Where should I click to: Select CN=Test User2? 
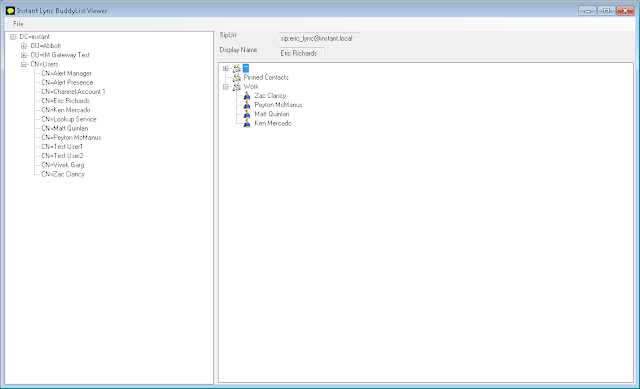pyautogui.click(x=62, y=156)
